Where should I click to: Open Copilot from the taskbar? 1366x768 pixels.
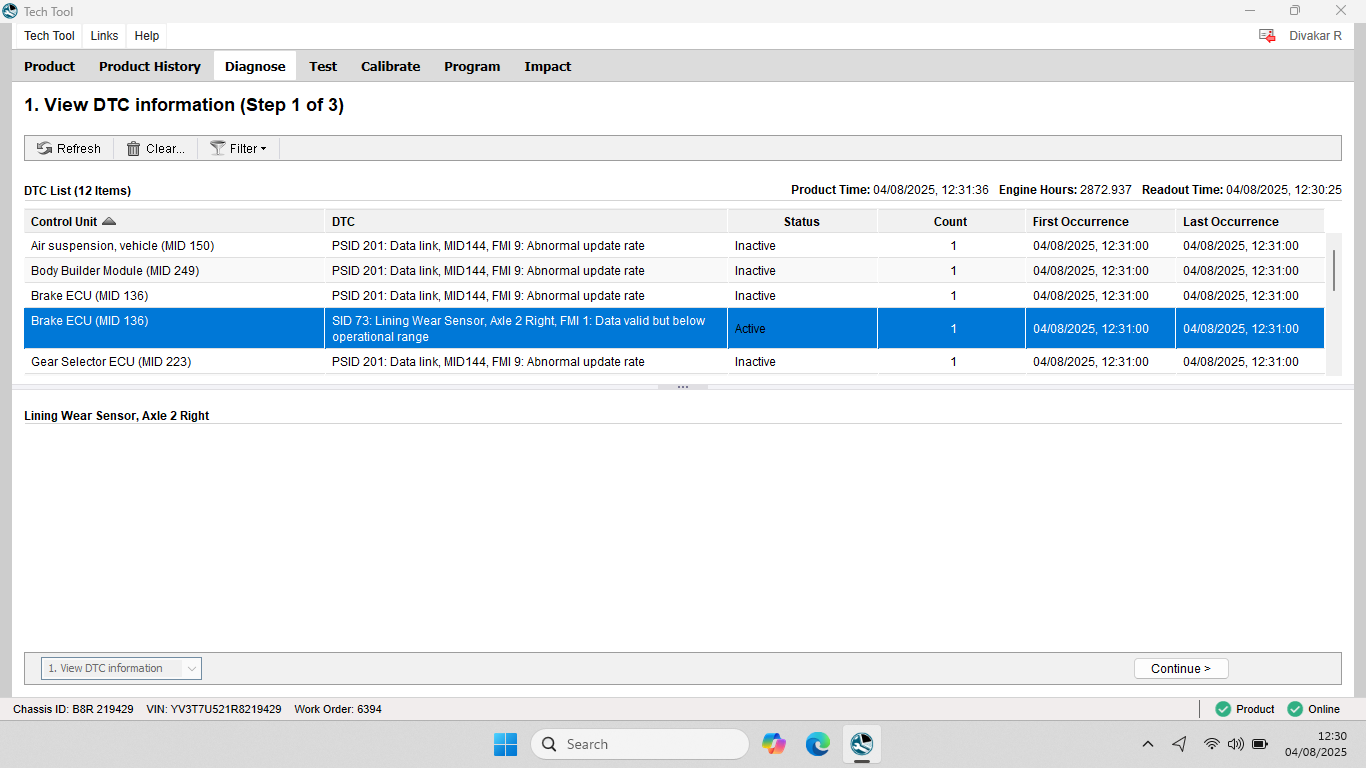point(774,744)
